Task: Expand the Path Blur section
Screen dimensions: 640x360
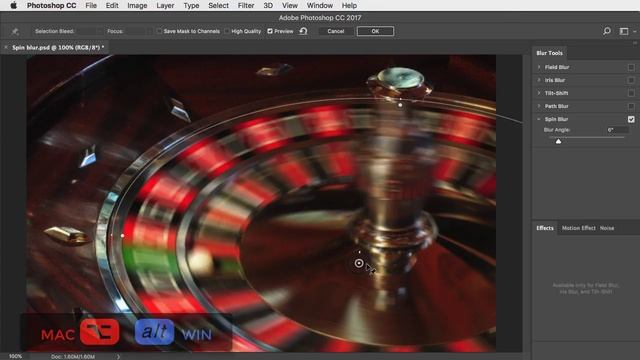Action: [x=539, y=106]
